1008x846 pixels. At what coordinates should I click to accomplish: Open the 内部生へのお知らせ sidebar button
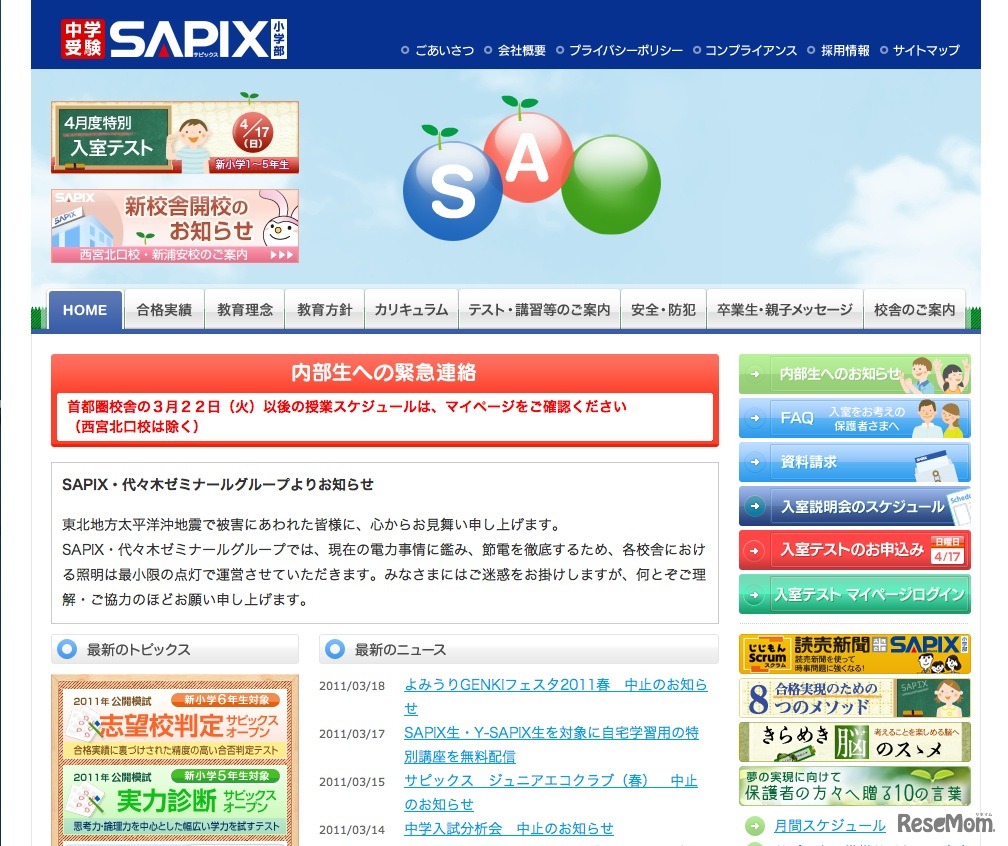pyautogui.click(x=854, y=374)
